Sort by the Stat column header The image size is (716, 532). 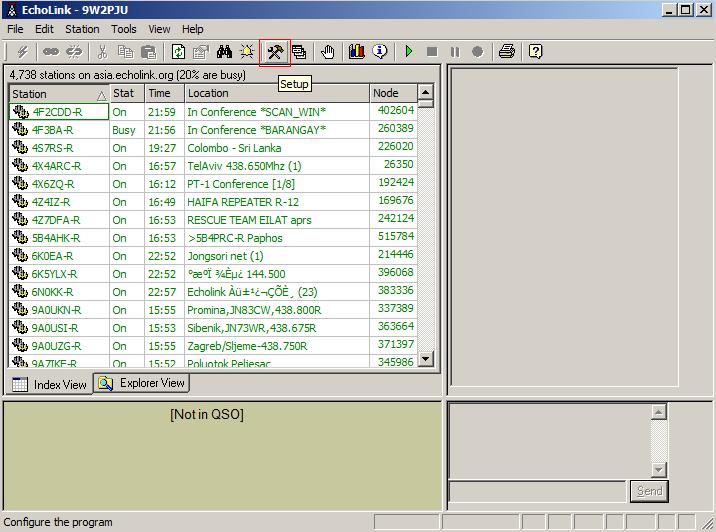coord(127,94)
